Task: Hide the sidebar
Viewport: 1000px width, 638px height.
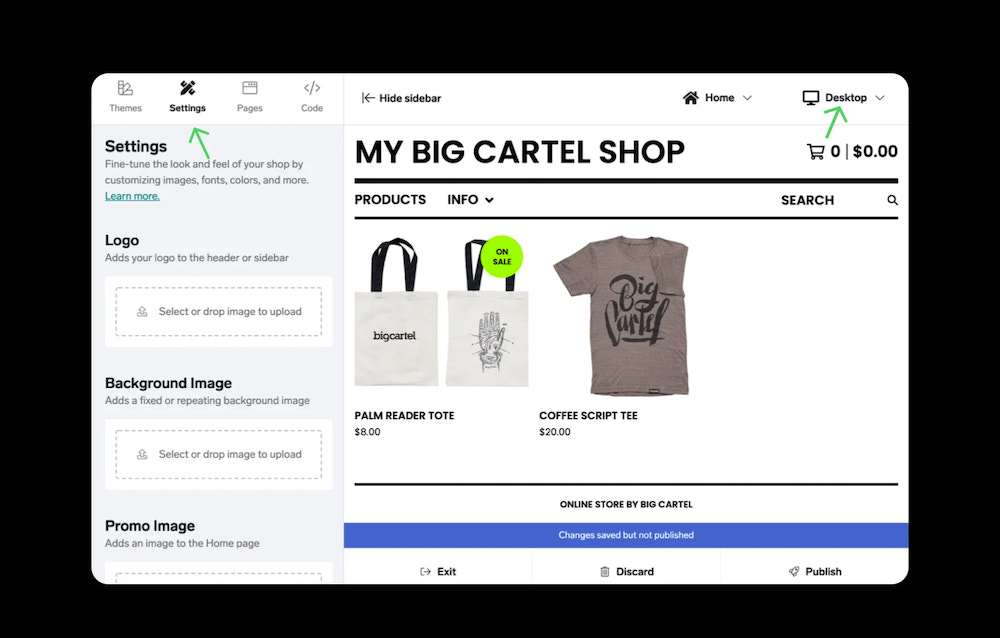Action: pyautogui.click(x=401, y=98)
